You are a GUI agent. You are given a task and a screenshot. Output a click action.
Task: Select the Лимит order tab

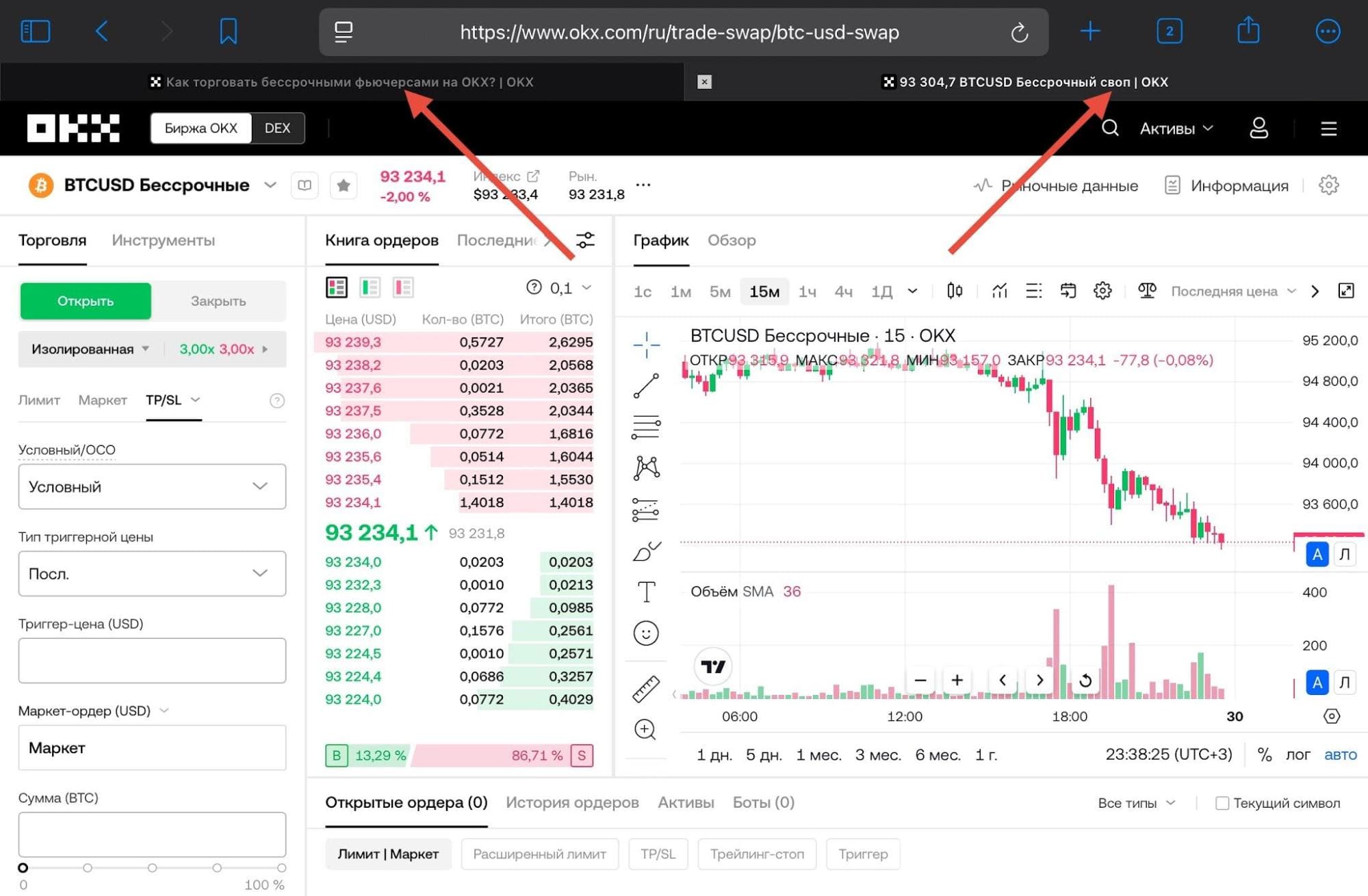[39, 400]
